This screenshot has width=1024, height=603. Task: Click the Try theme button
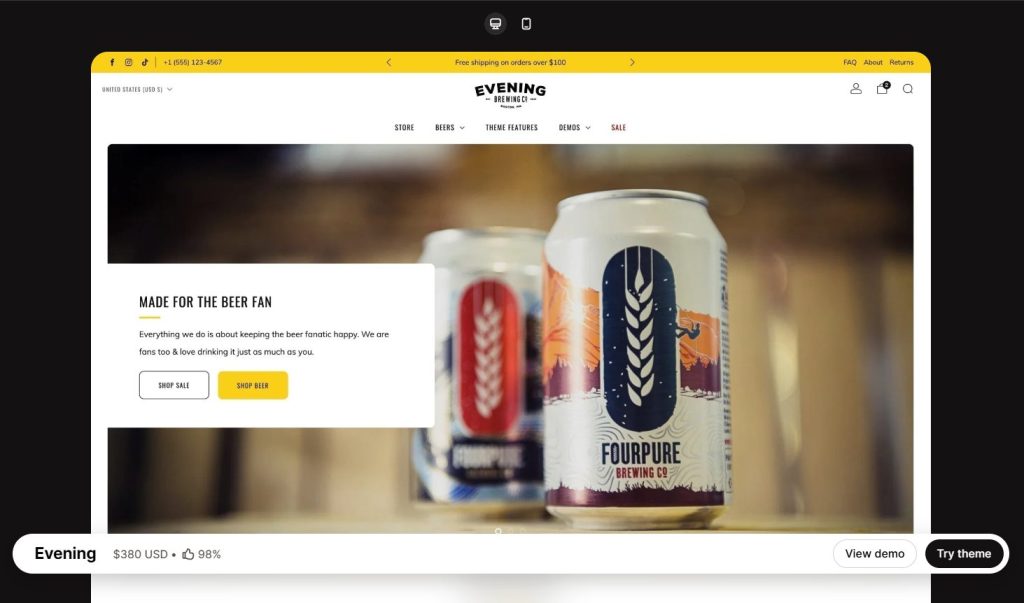click(964, 554)
